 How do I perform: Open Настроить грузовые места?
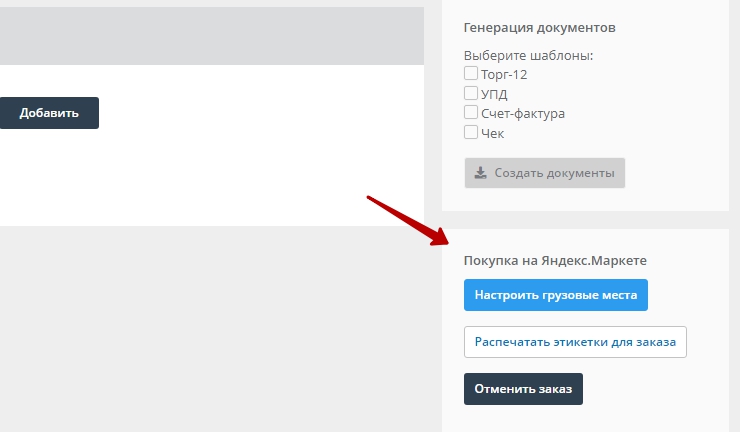[x=555, y=295]
